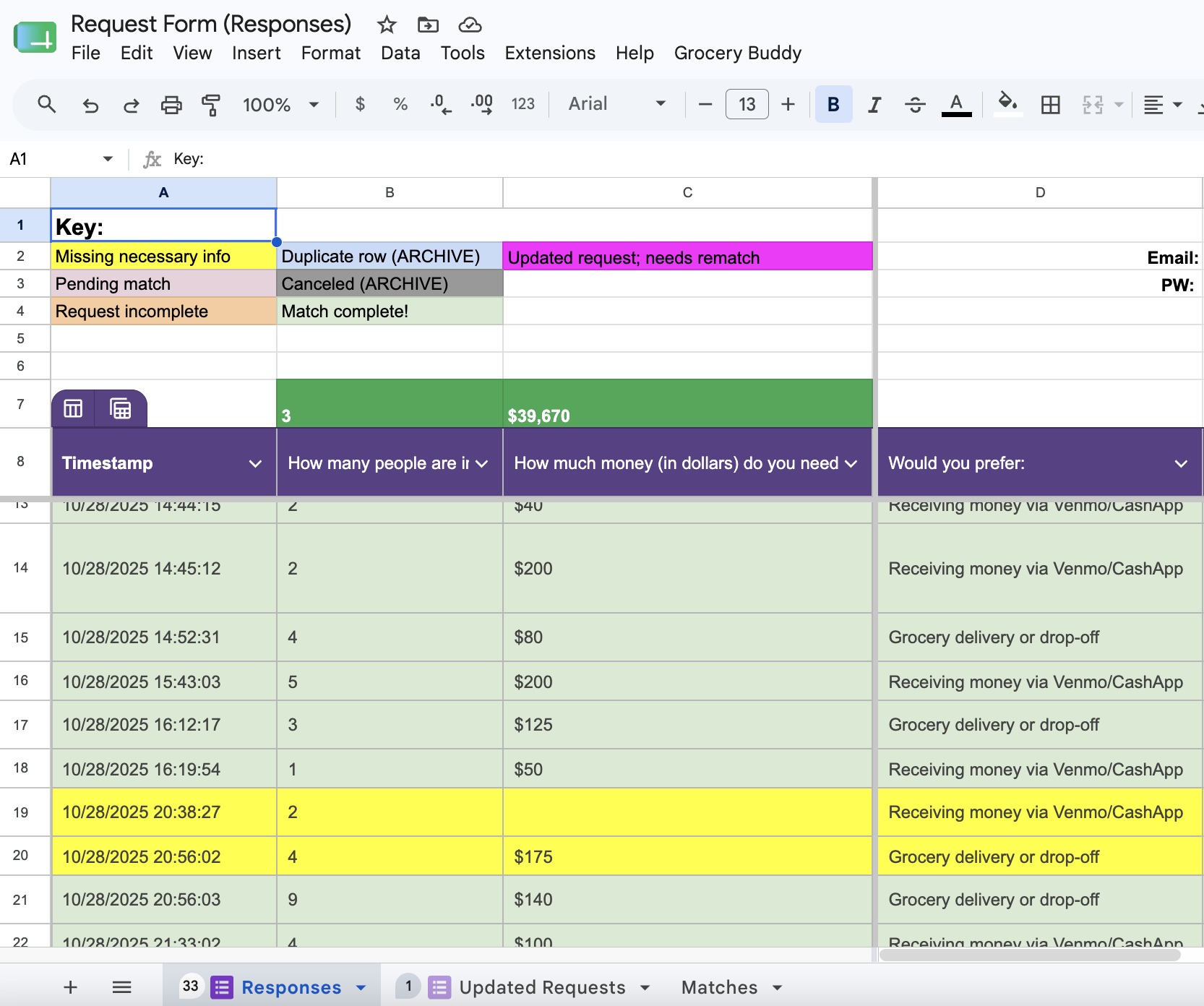Open the Responses tab dropdown arrow

361,987
